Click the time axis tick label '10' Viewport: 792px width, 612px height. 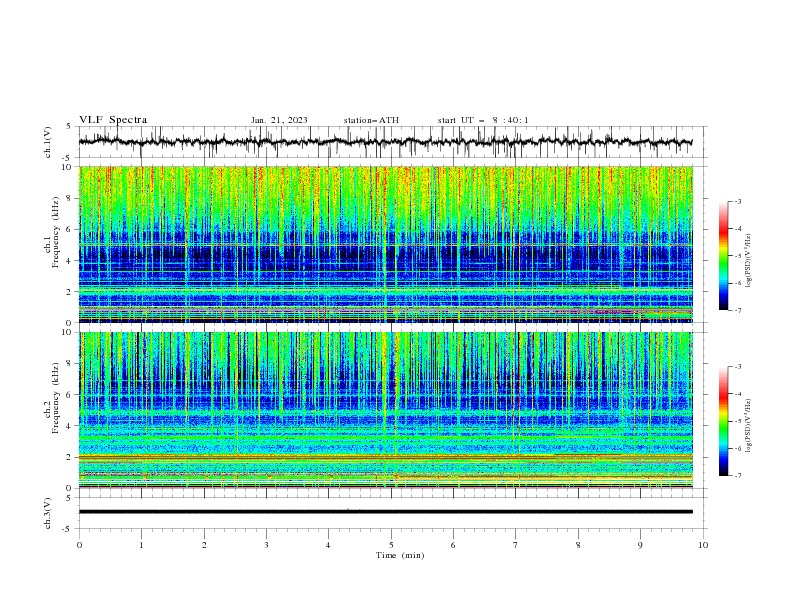703,545
